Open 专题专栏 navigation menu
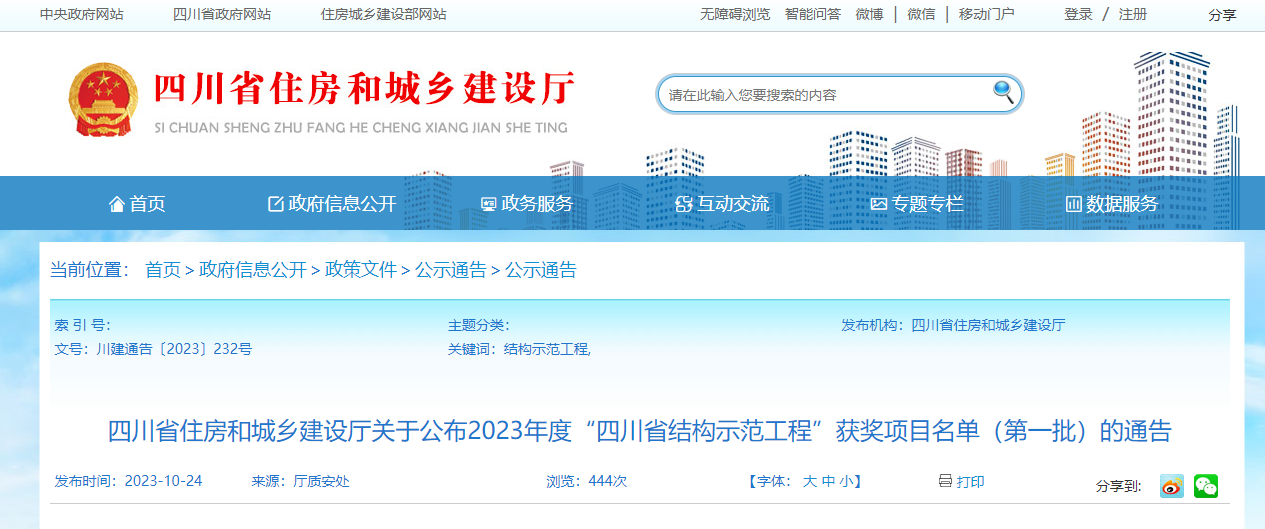The image size is (1265, 529). pos(917,204)
